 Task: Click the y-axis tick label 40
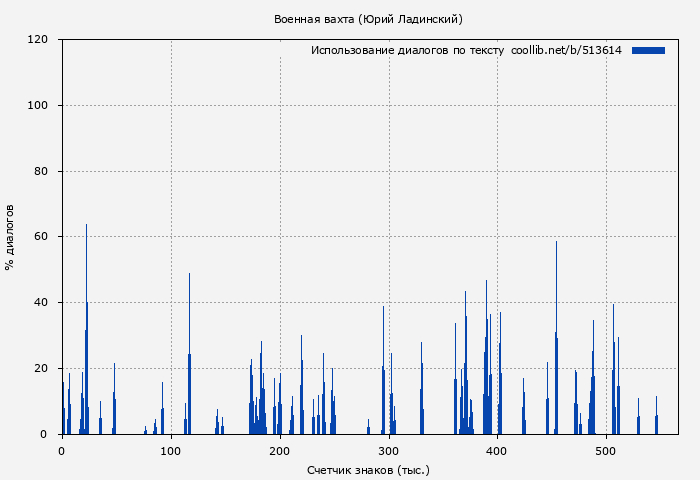coord(42,303)
